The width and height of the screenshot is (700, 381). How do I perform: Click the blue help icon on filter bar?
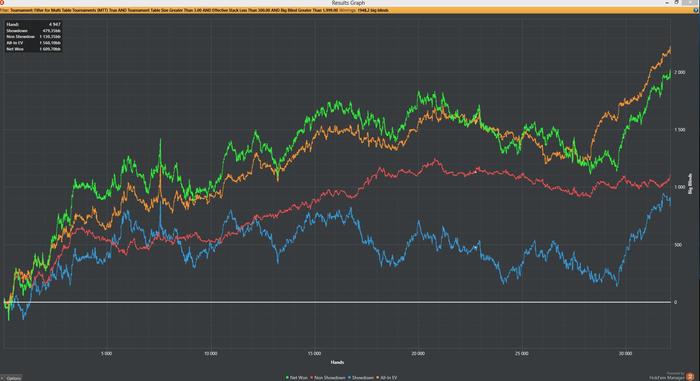[696, 10]
